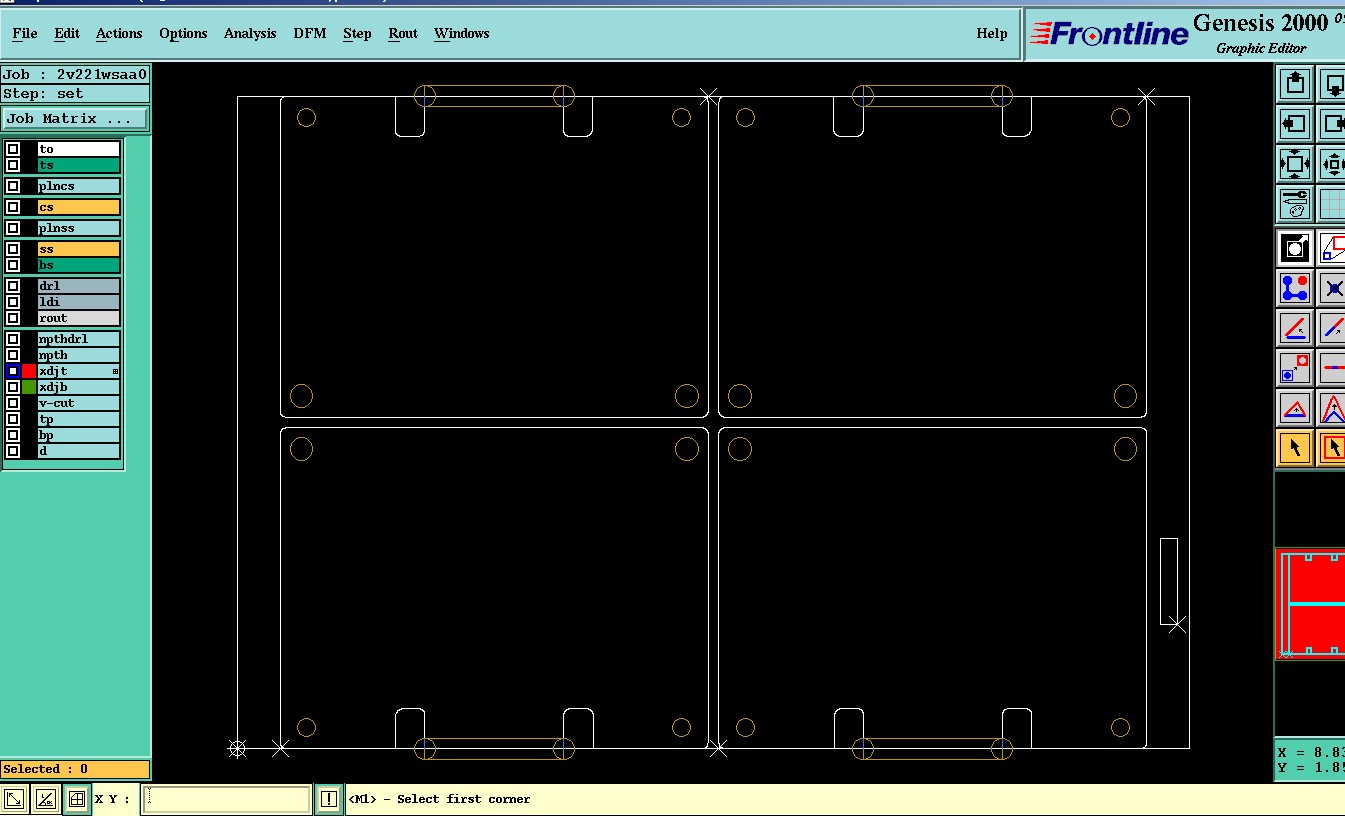Toggle checkbox for layer 'to'
The height and width of the screenshot is (816, 1345).
(x=13, y=149)
